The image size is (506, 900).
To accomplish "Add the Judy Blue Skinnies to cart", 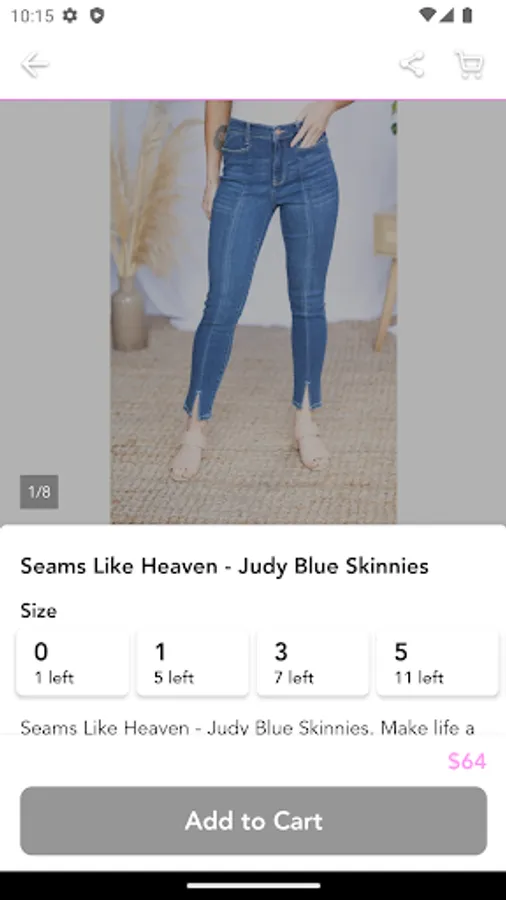I will click(x=254, y=820).
